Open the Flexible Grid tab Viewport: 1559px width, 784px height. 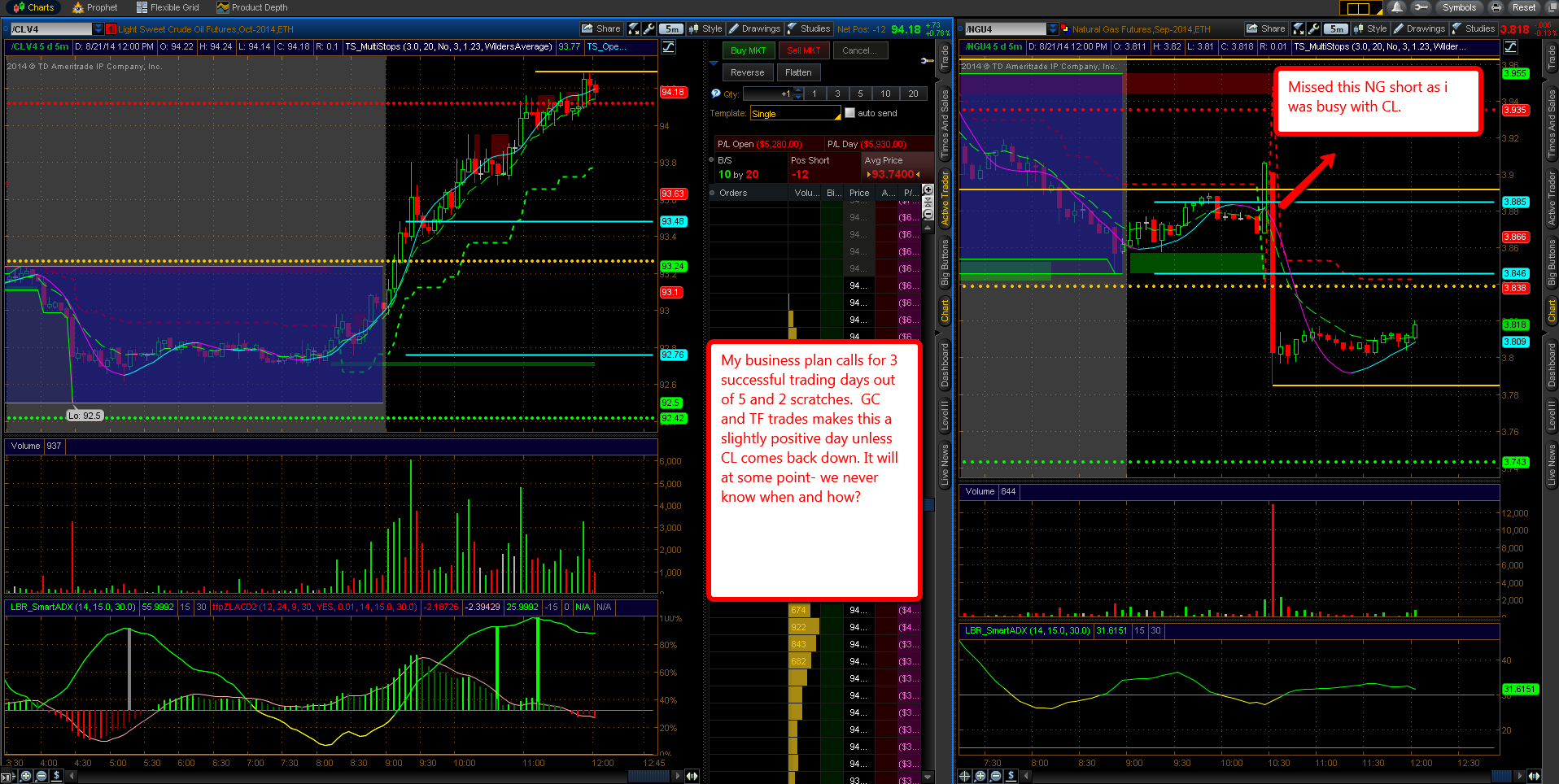pos(168,7)
